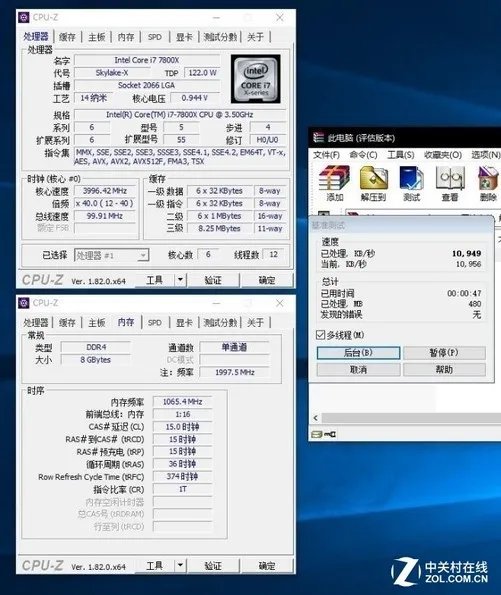The height and width of the screenshot is (595, 501).
Task: Click the horizontal scrollbar left arrow in WinRAR
Action: pos(316,418)
